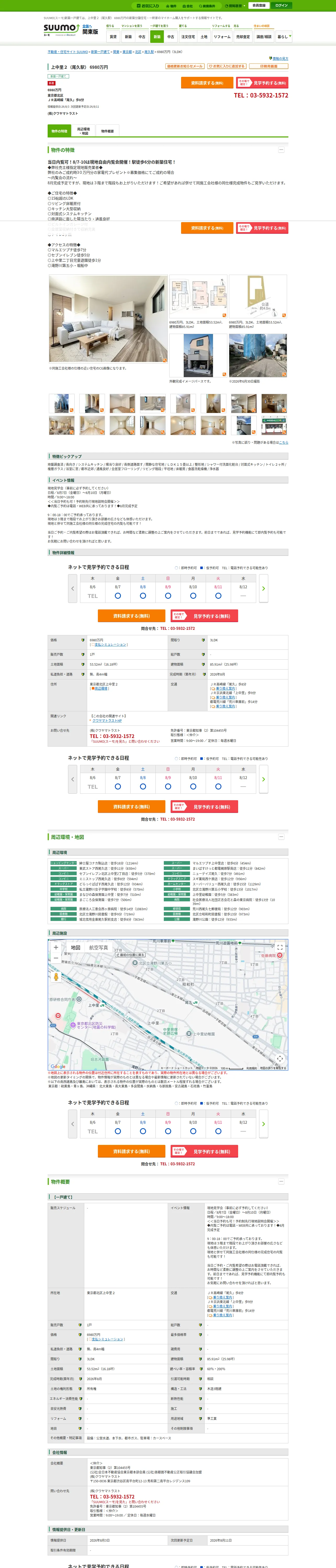Open the 東京都 breadcrumb link
336x1568 pixels.
[x=127, y=52]
